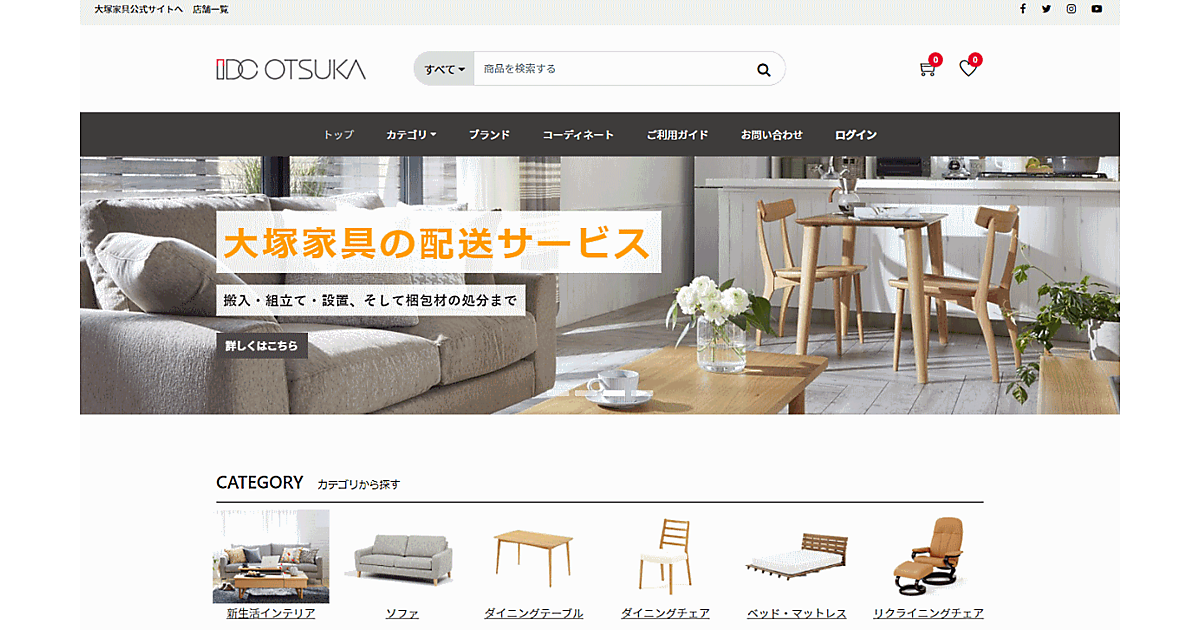1200x630 pixels.
Task: Click the ログイン menu item
Action: pos(856,135)
